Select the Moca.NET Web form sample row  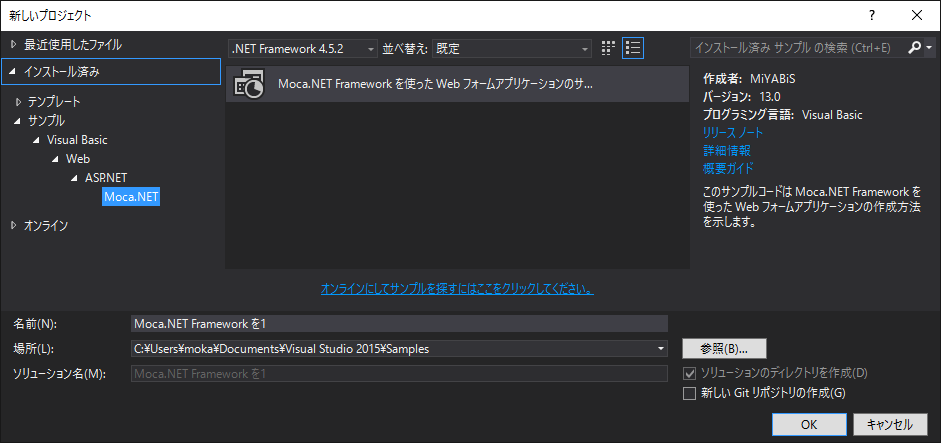(457, 85)
